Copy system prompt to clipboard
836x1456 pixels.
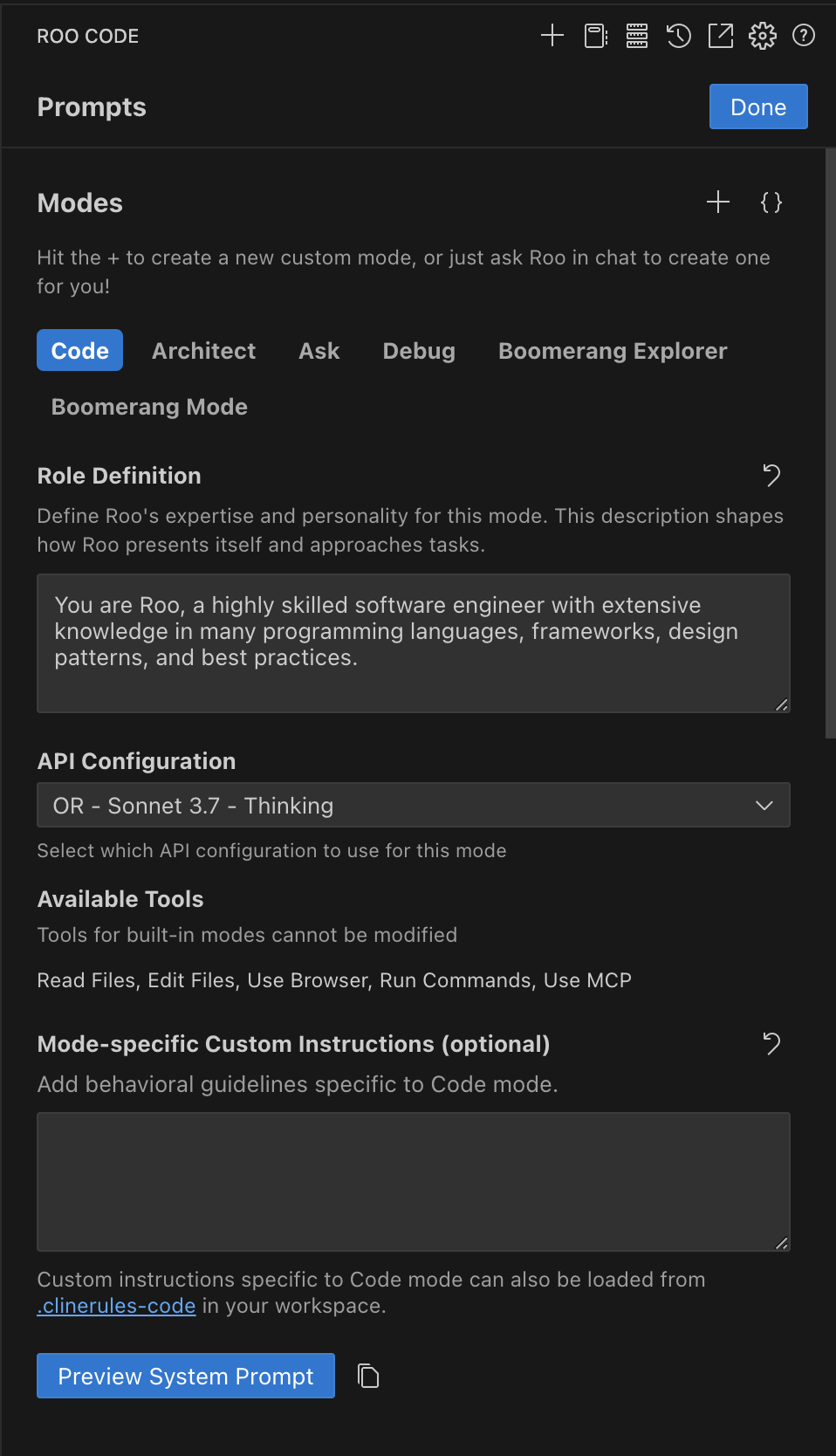click(369, 1377)
